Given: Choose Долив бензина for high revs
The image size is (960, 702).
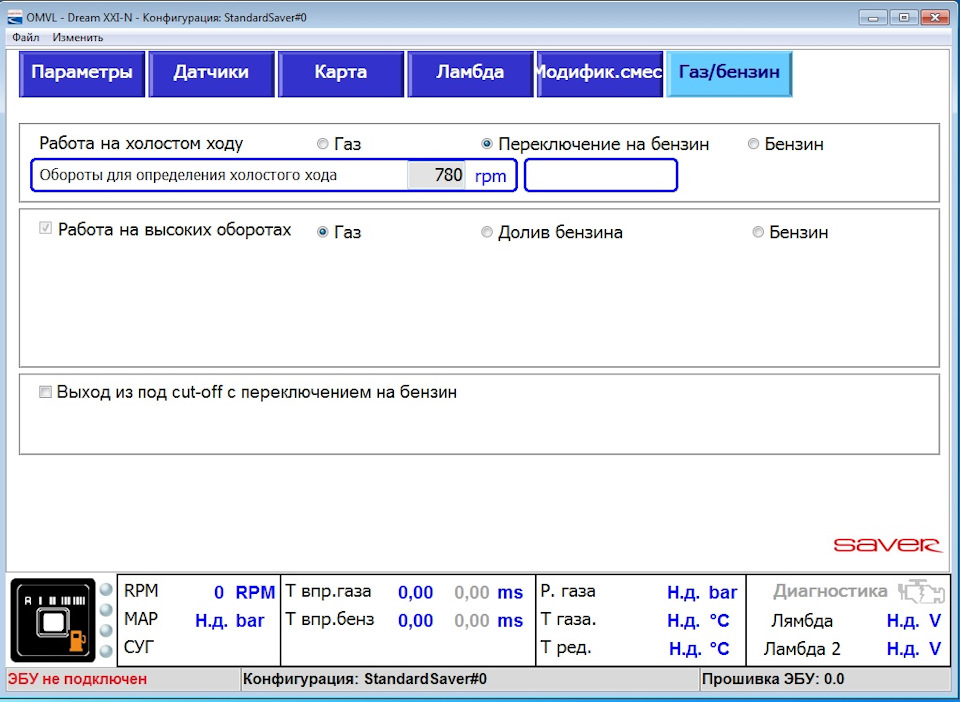Looking at the screenshot, I should [487, 232].
